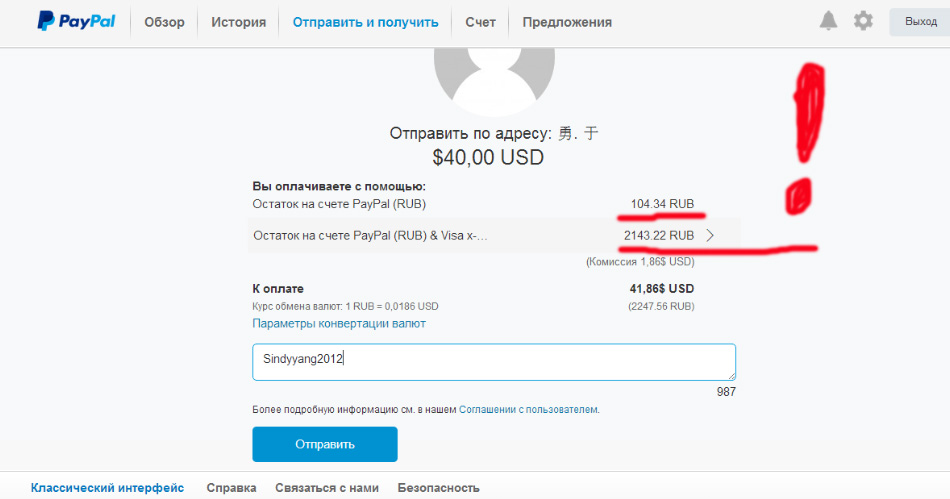Open the Счет tab
Image resolution: width=950 pixels, height=499 pixels.
pos(480,22)
